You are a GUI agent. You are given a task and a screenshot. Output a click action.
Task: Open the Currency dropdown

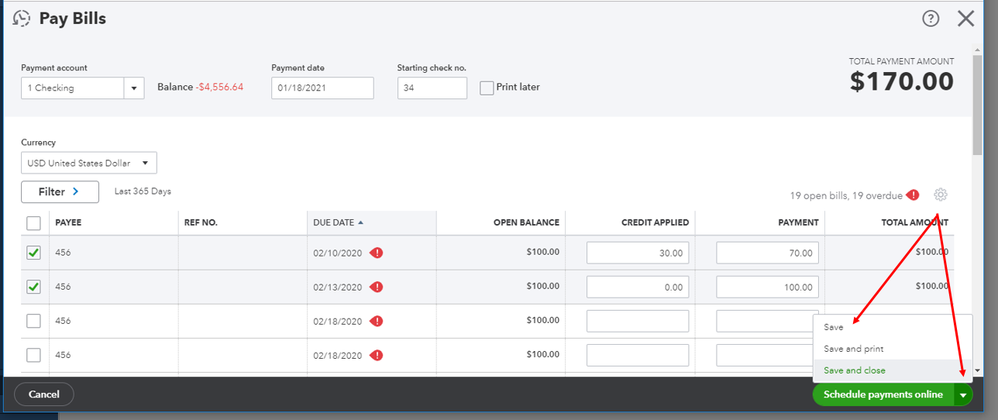88,163
